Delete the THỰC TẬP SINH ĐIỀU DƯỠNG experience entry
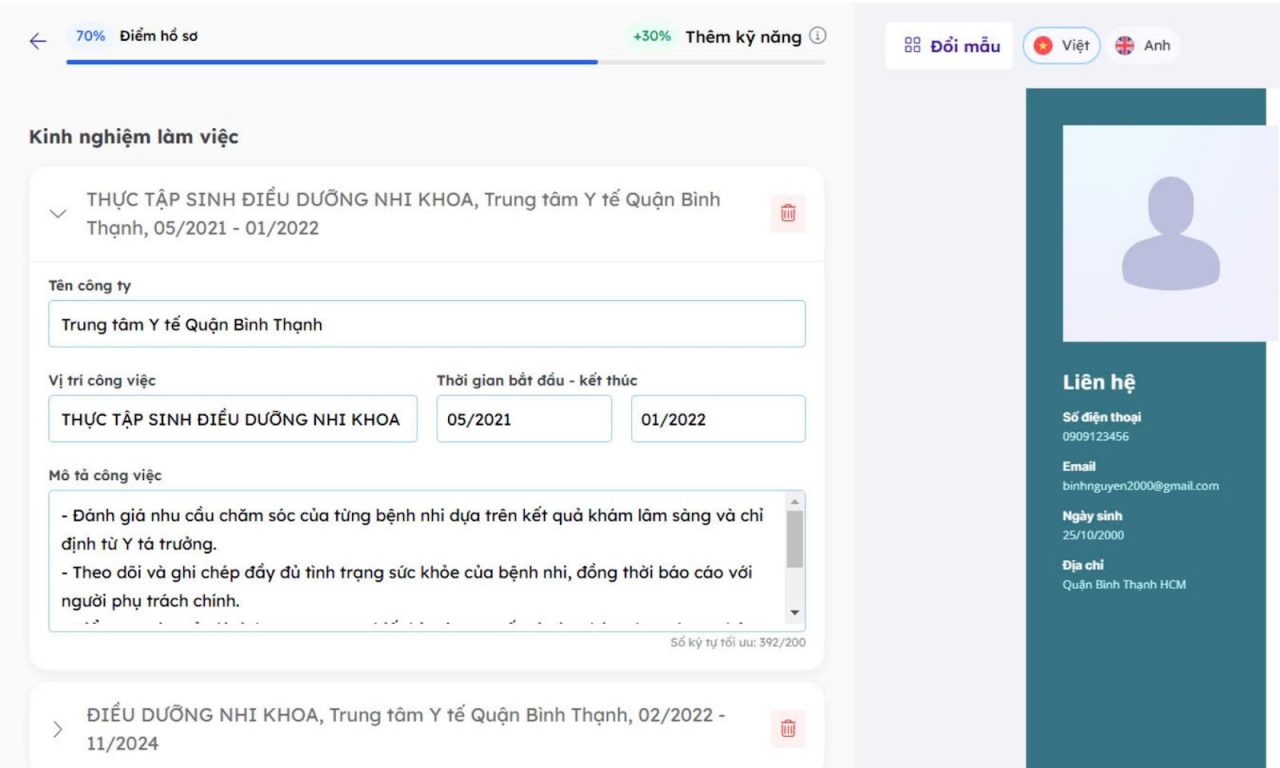This screenshot has height=768, width=1280. [x=788, y=213]
